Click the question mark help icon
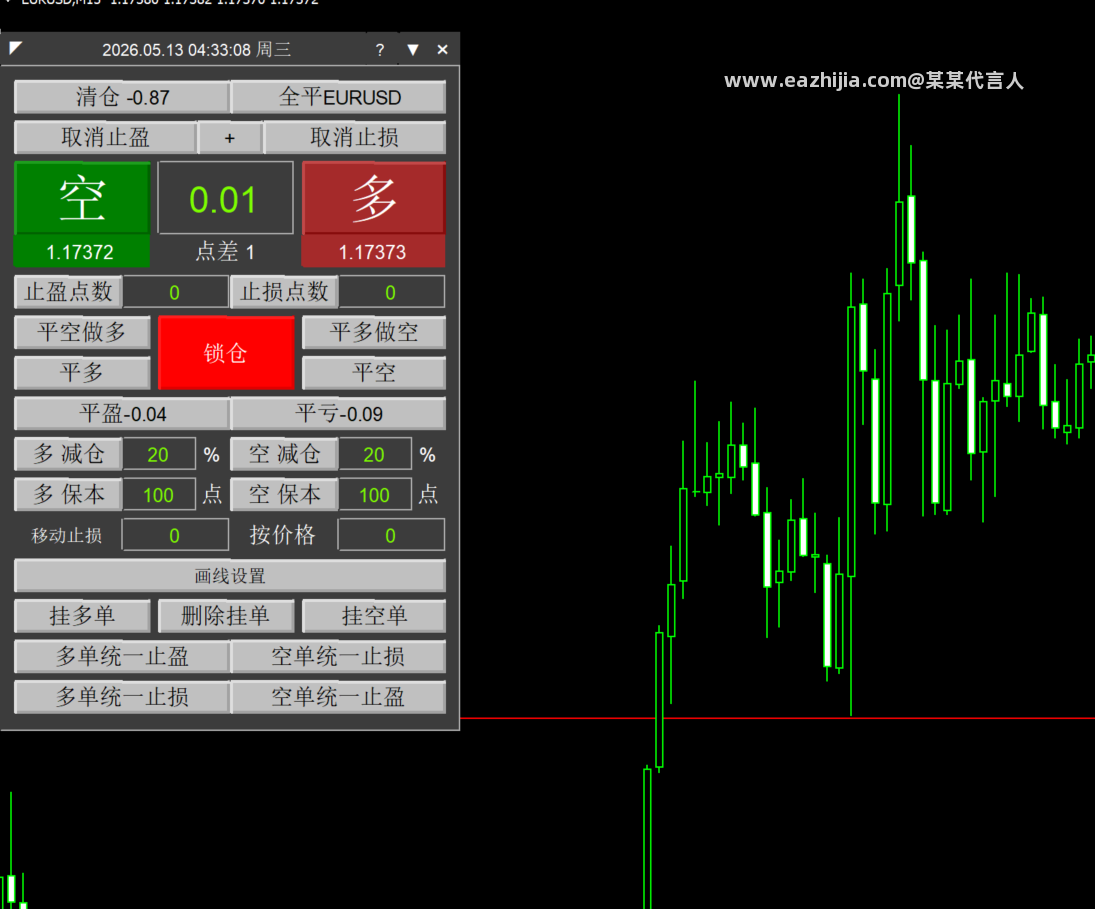Image resolution: width=1095 pixels, height=909 pixels. pos(380,50)
